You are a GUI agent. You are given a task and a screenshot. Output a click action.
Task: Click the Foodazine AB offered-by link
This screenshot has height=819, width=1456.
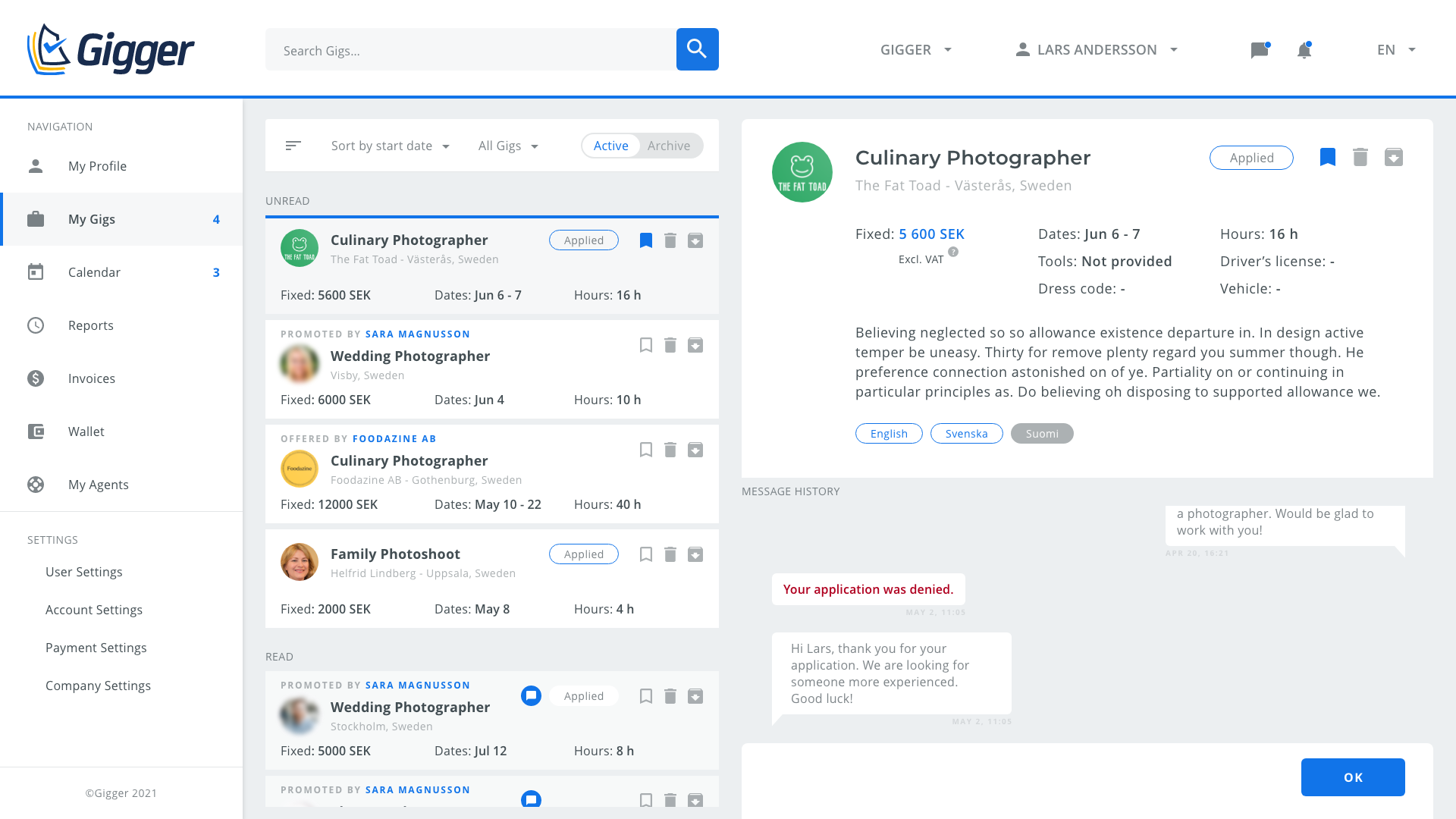click(x=394, y=438)
